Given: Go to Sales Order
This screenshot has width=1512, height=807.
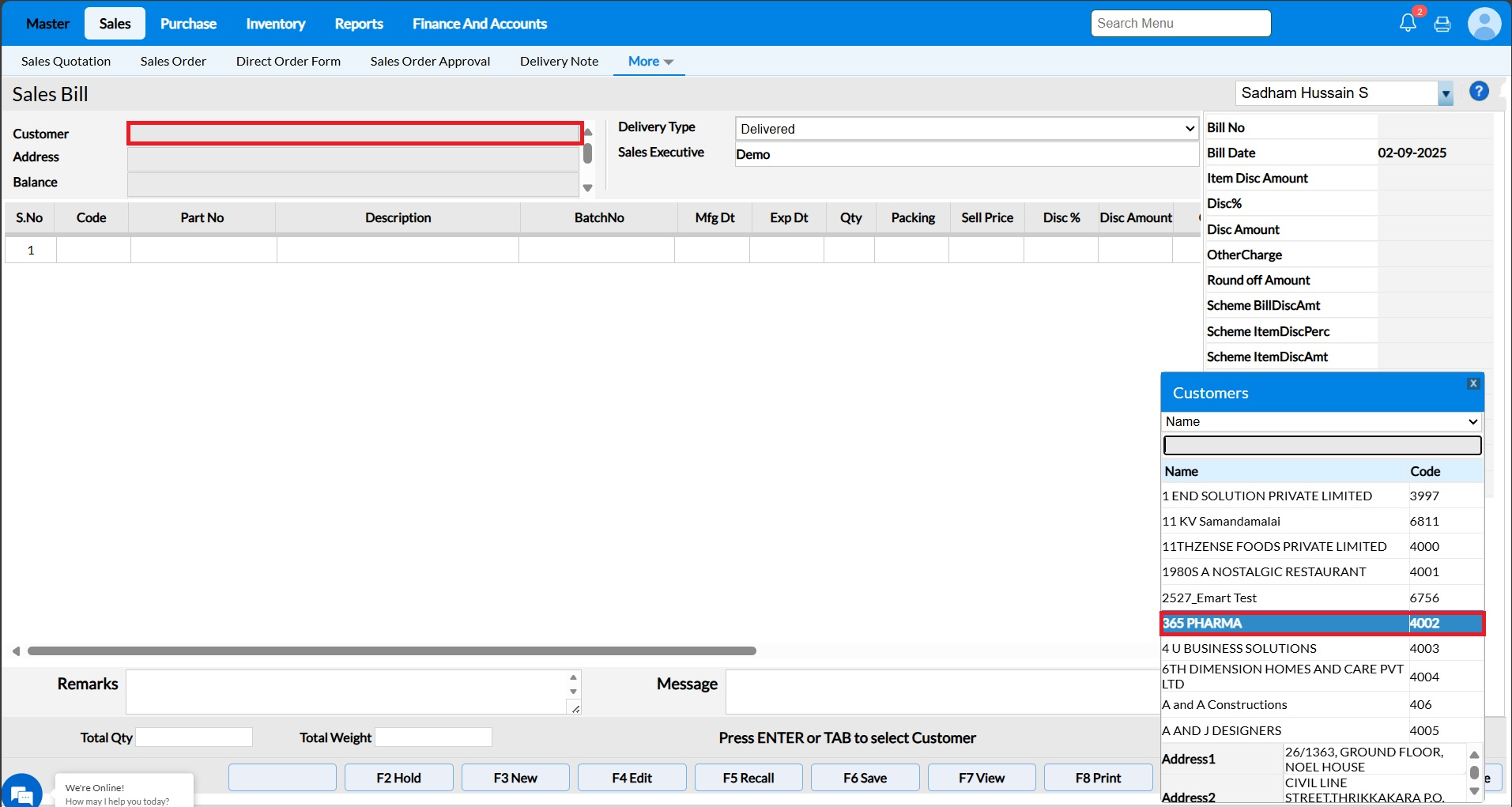Looking at the screenshot, I should tap(173, 62).
